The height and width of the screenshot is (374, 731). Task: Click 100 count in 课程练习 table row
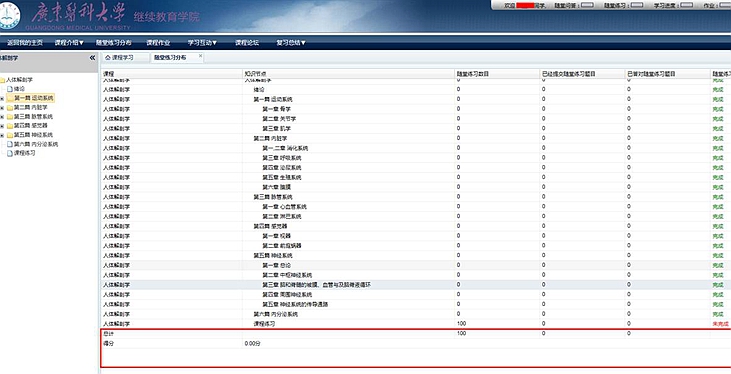462,324
